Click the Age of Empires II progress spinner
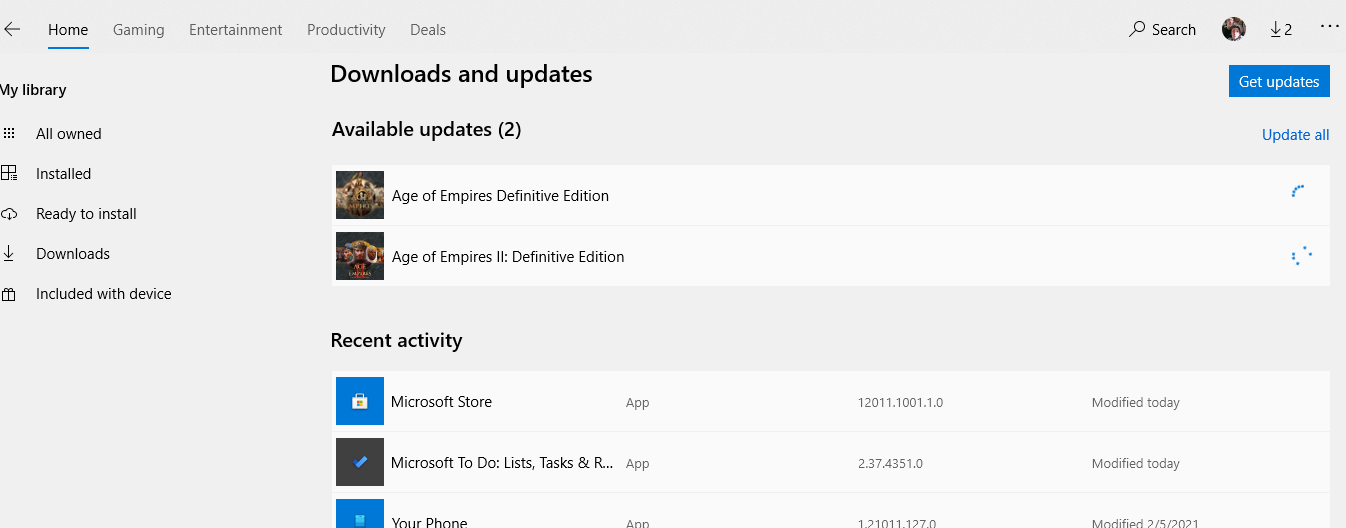 [1301, 257]
